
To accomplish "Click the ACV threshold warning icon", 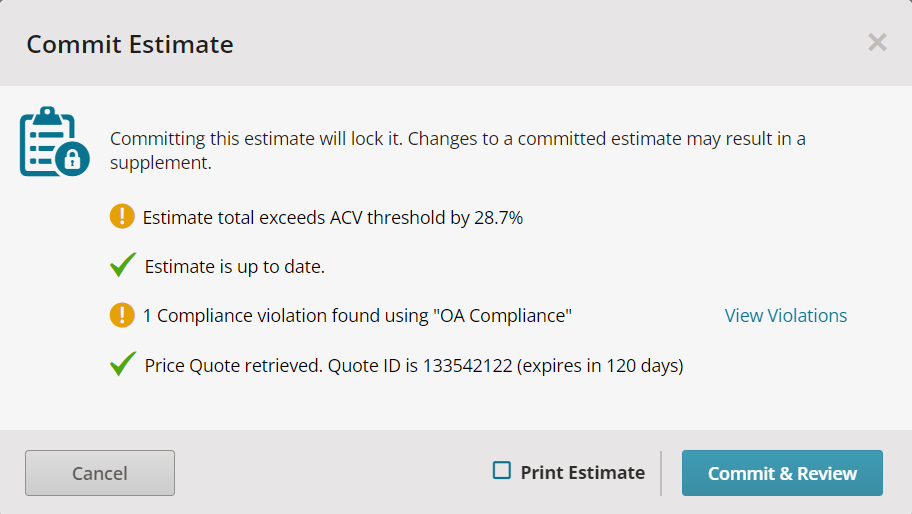I will click(122, 216).
